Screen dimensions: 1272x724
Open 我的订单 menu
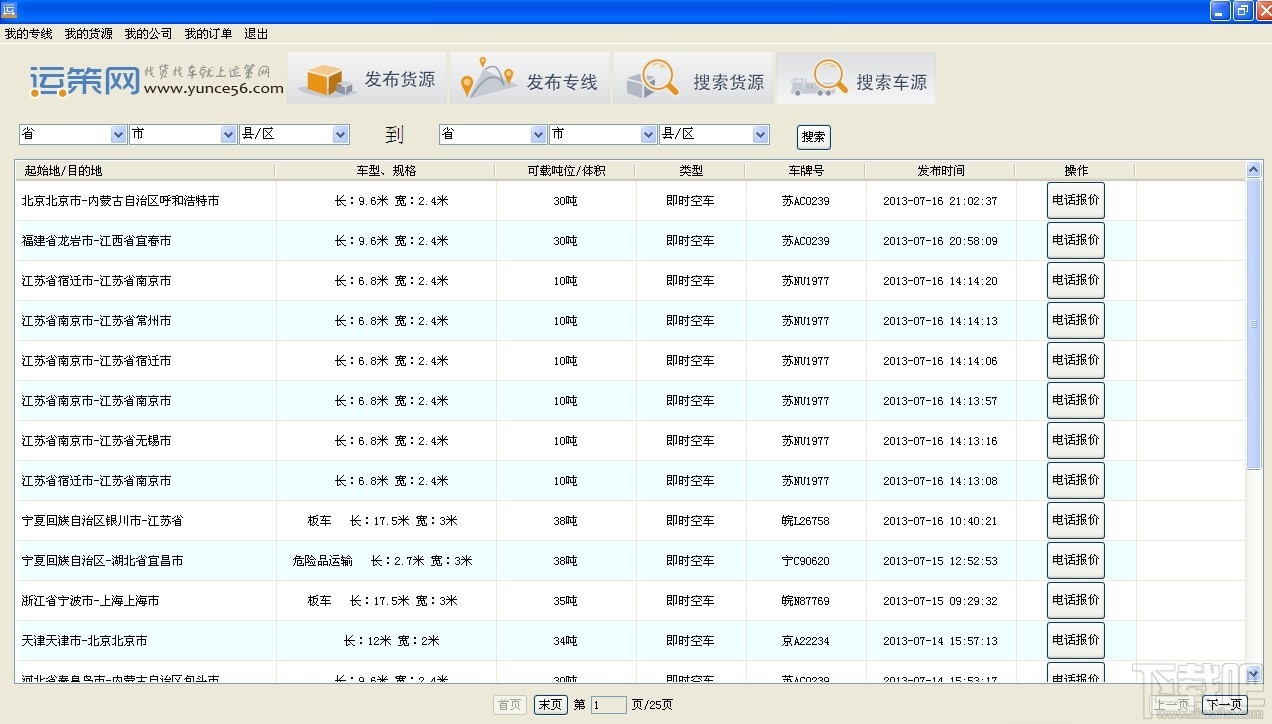coord(208,34)
